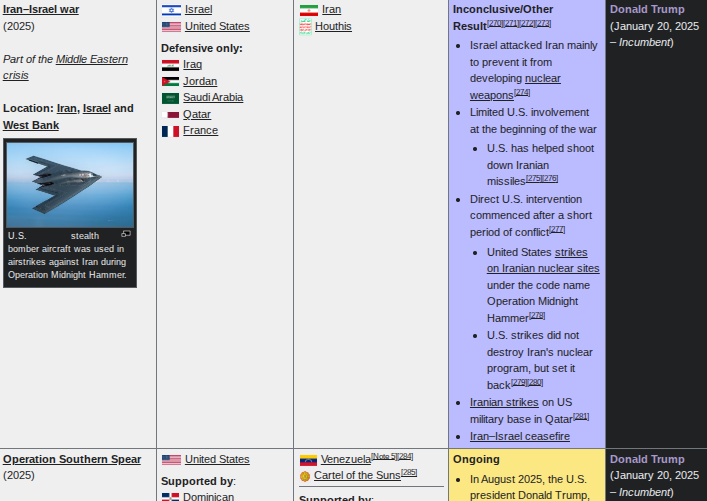Image resolution: width=707 pixels, height=501 pixels.
Task: Click the Houthis emblem icon
Action: coord(305,27)
